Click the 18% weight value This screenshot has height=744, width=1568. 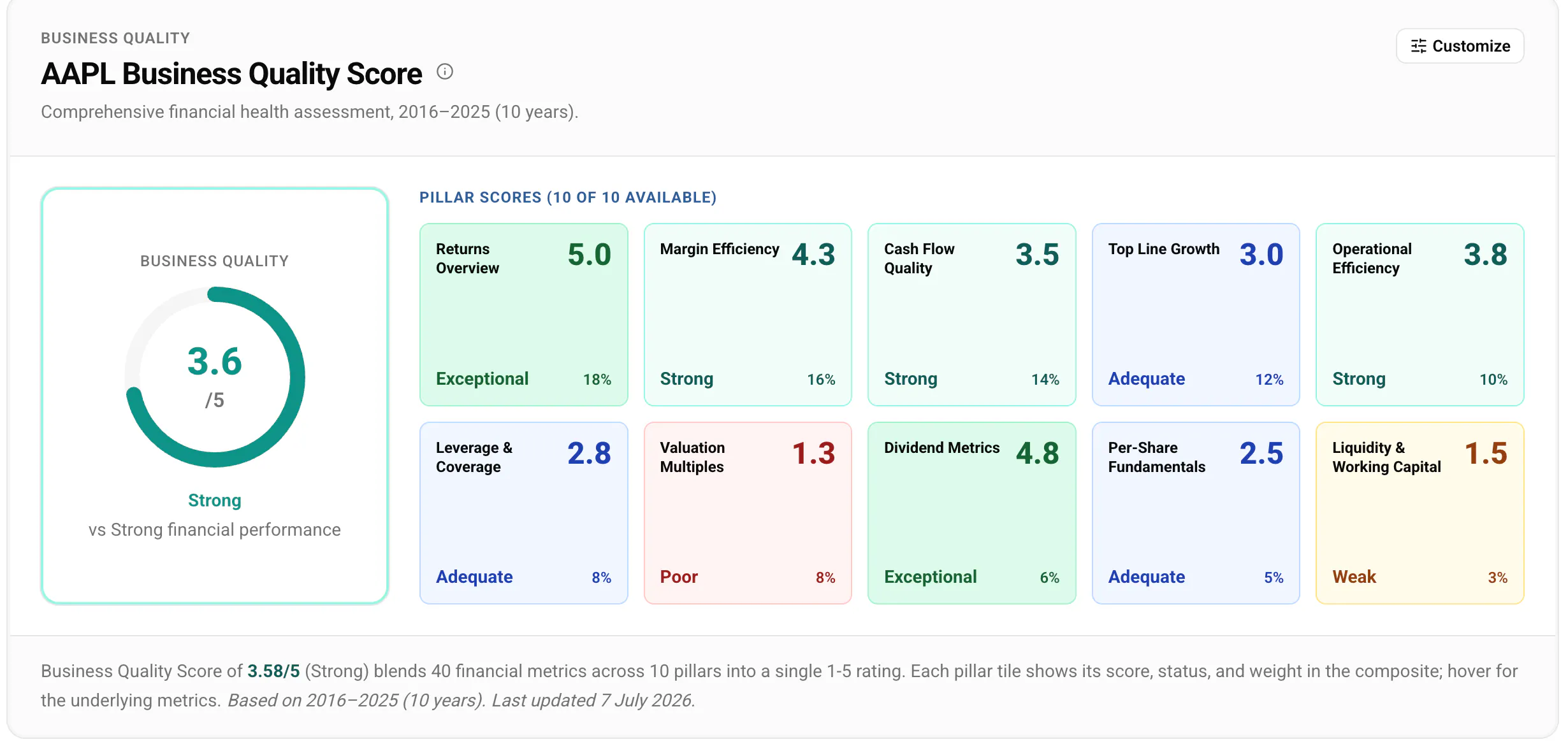click(597, 380)
